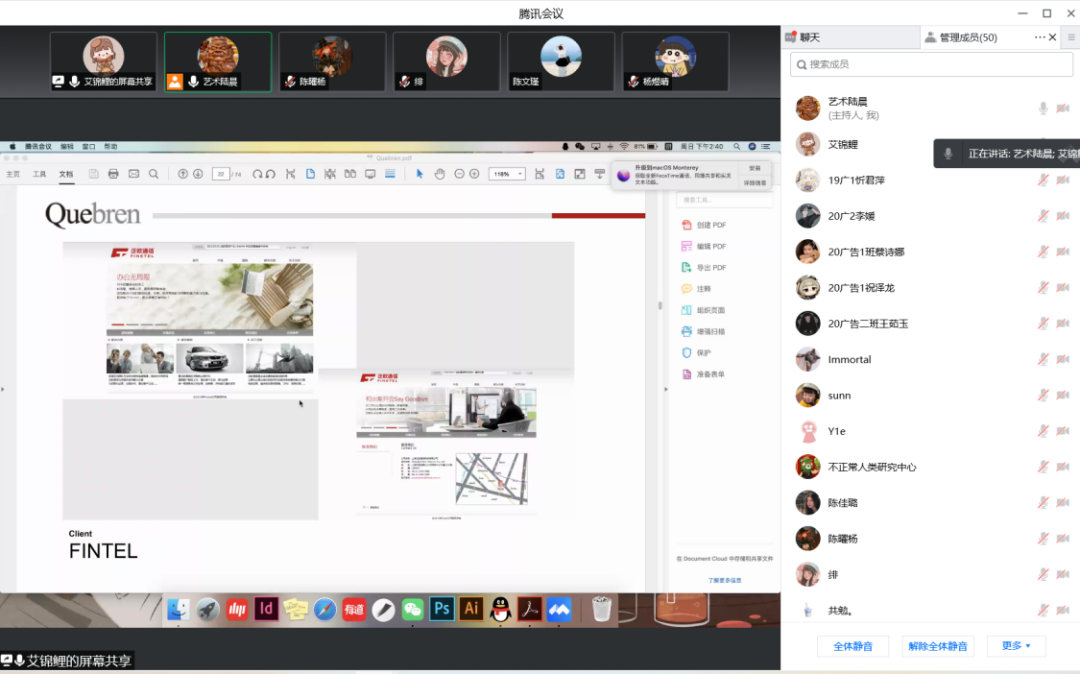
Task: Click the 解除全体静音 button
Action: pyautogui.click(x=937, y=646)
